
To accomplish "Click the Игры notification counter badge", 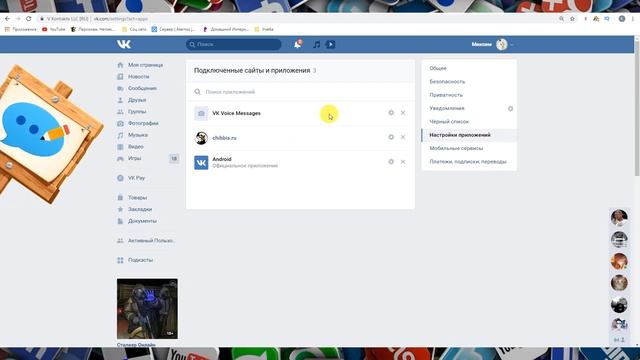I will [x=174, y=158].
